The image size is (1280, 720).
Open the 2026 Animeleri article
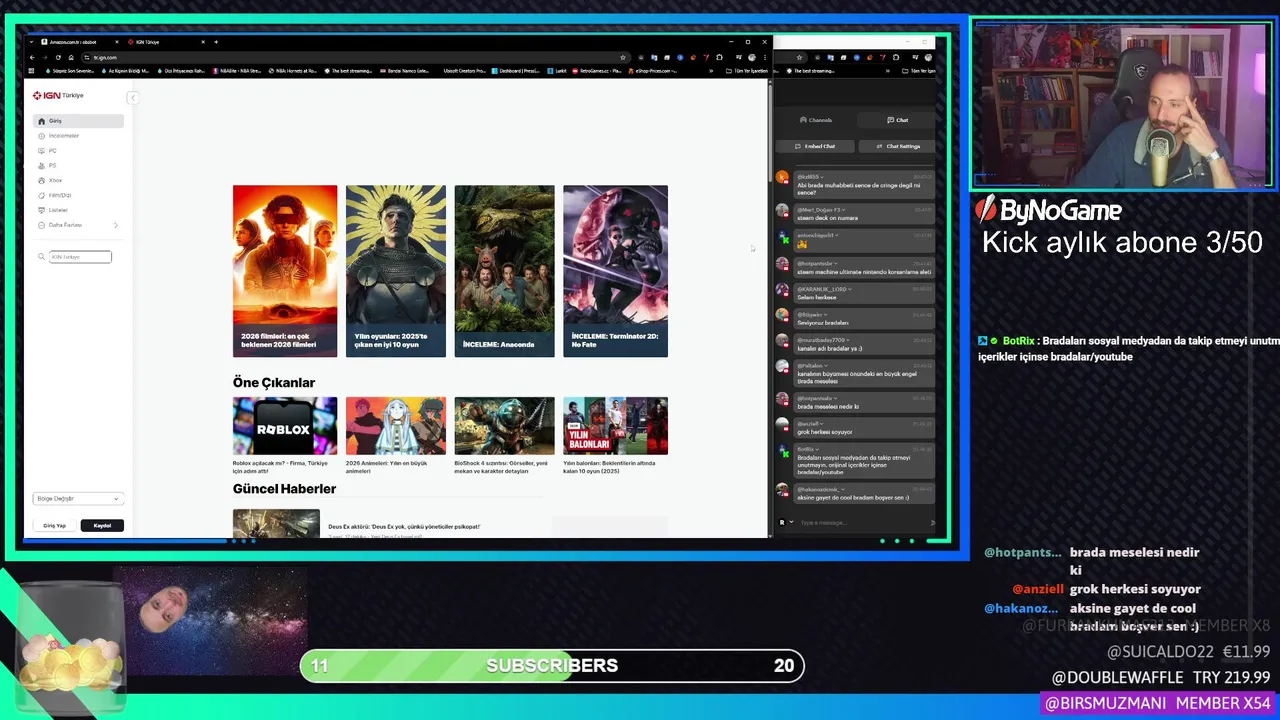(x=396, y=435)
